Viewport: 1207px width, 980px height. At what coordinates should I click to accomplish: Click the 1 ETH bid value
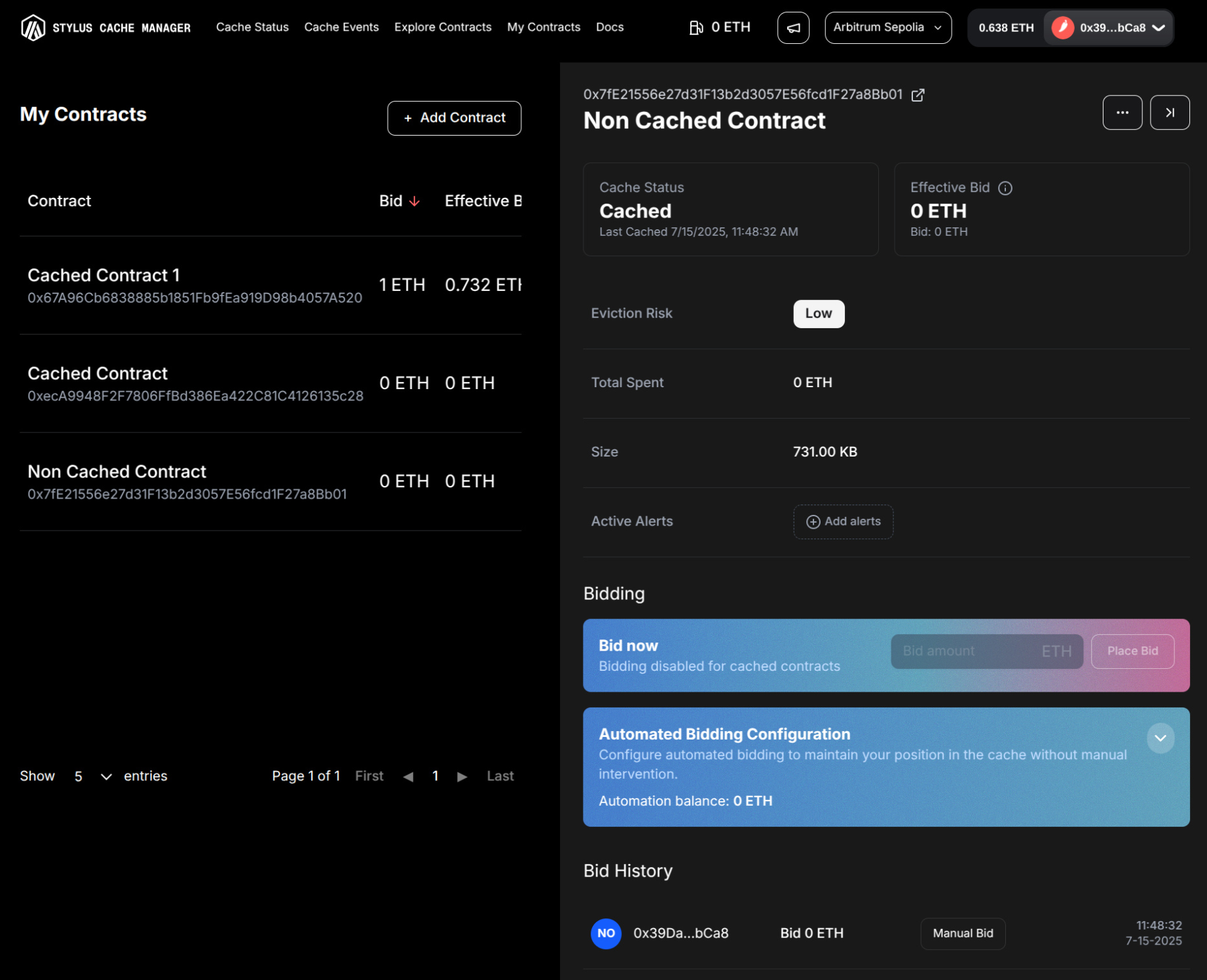(x=402, y=285)
